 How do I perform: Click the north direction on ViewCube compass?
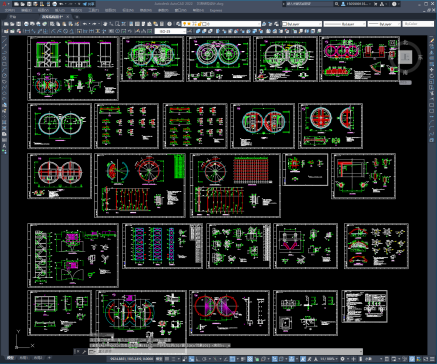click(406, 42)
